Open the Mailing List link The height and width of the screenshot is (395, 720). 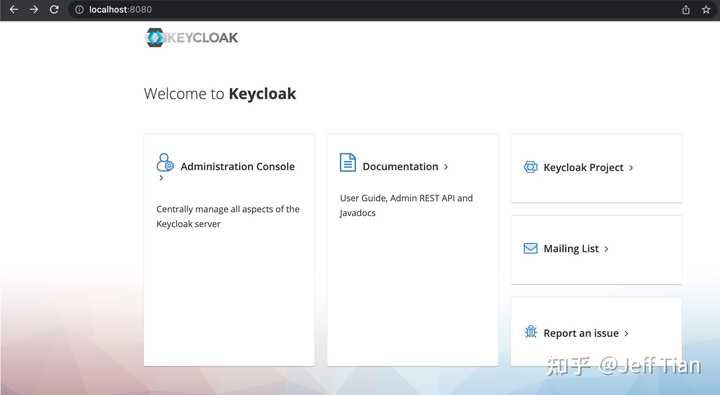tap(571, 248)
